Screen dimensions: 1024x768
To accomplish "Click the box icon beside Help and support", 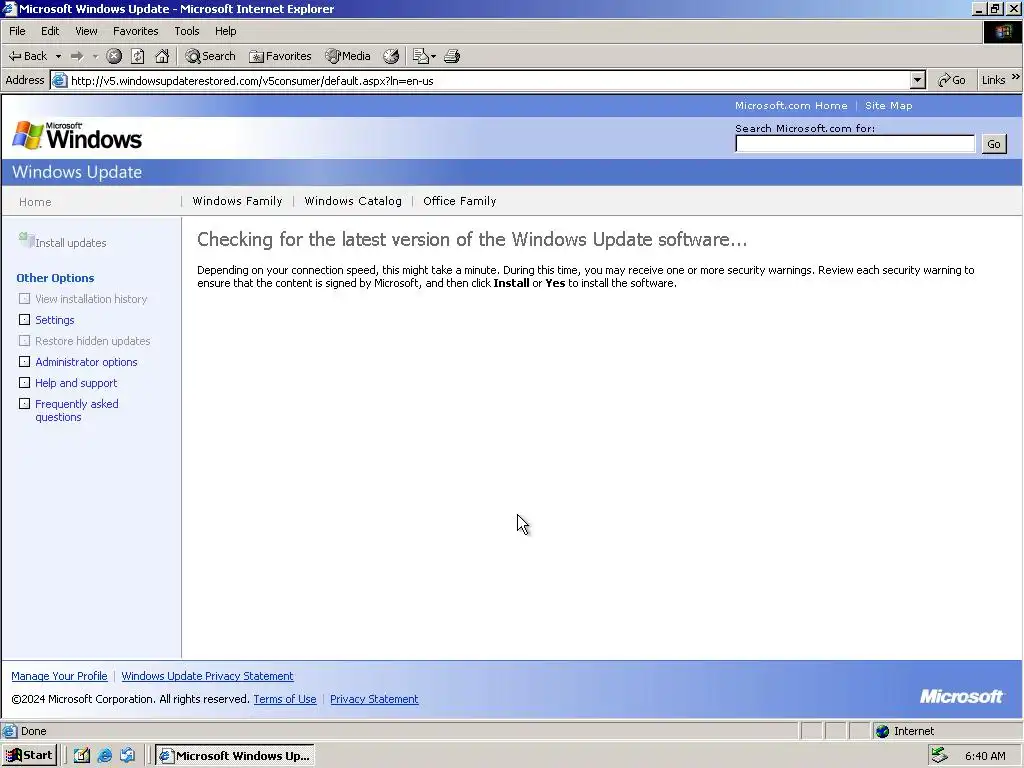I will click(24, 382).
